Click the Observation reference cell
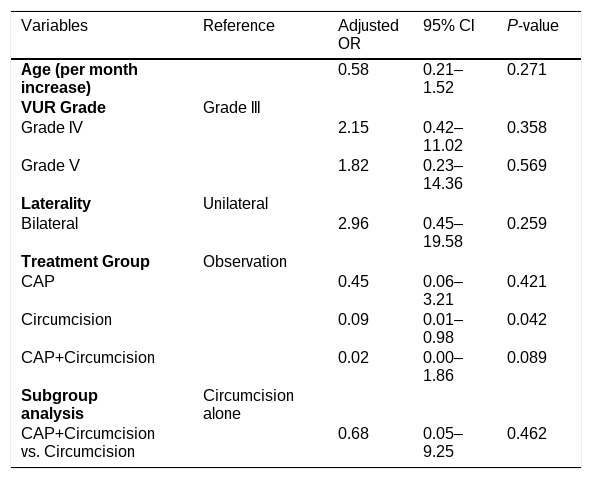592x479 pixels. click(245, 262)
